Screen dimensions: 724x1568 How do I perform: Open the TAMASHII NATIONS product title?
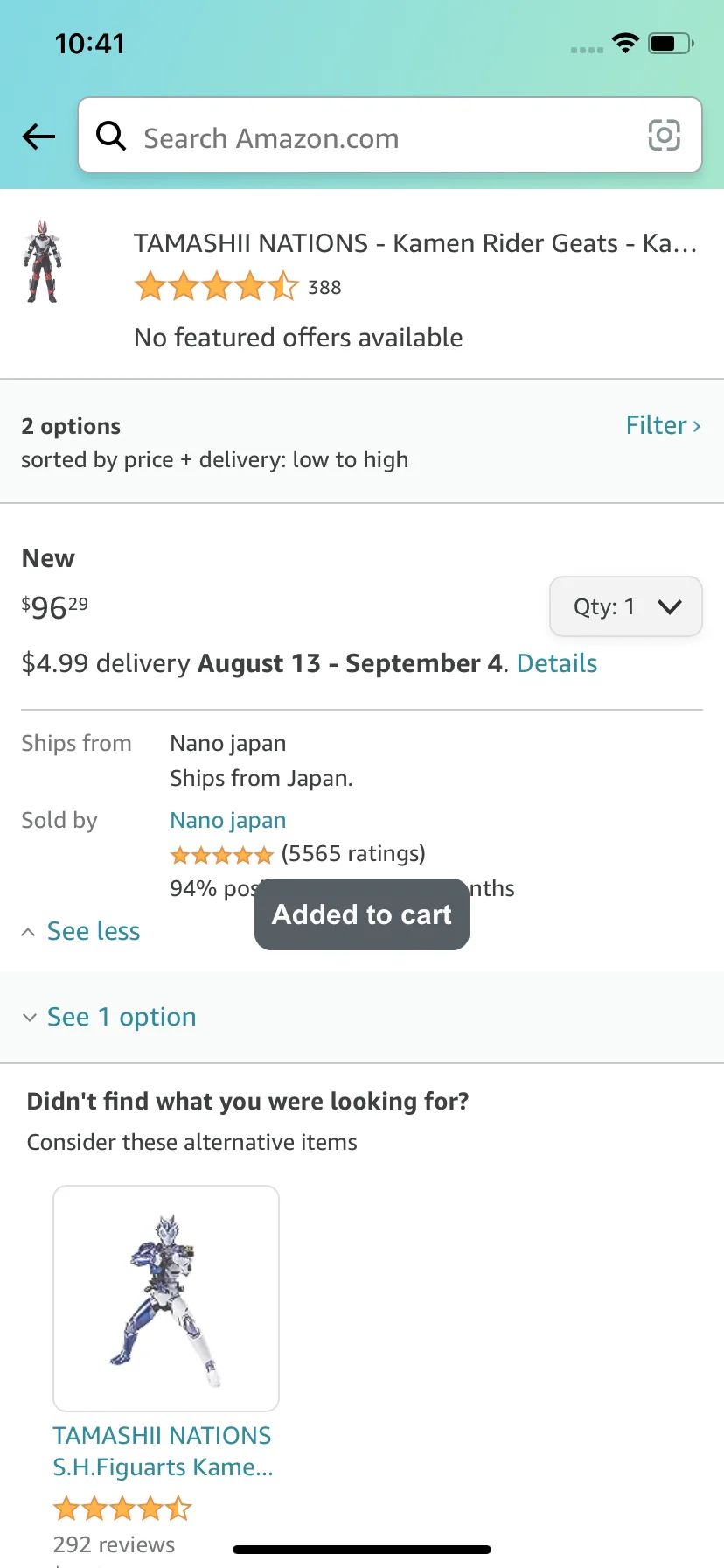[414, 243]
